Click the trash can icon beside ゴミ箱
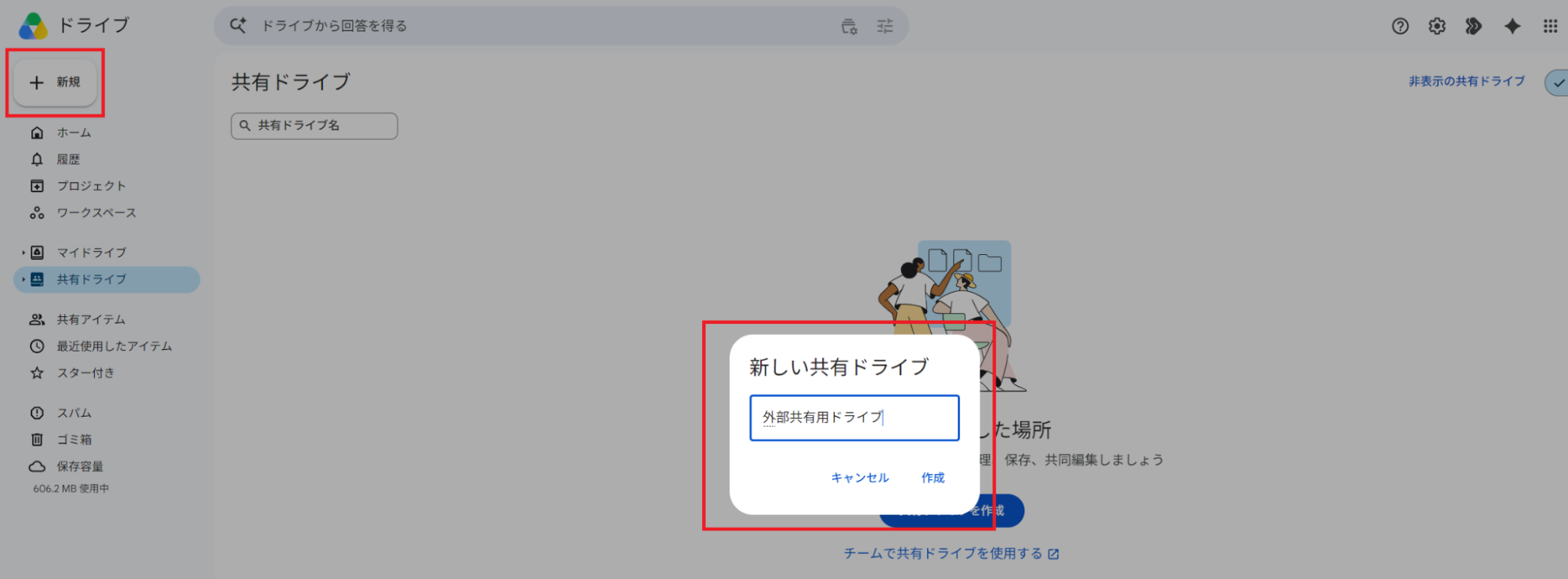 point(37,439)
